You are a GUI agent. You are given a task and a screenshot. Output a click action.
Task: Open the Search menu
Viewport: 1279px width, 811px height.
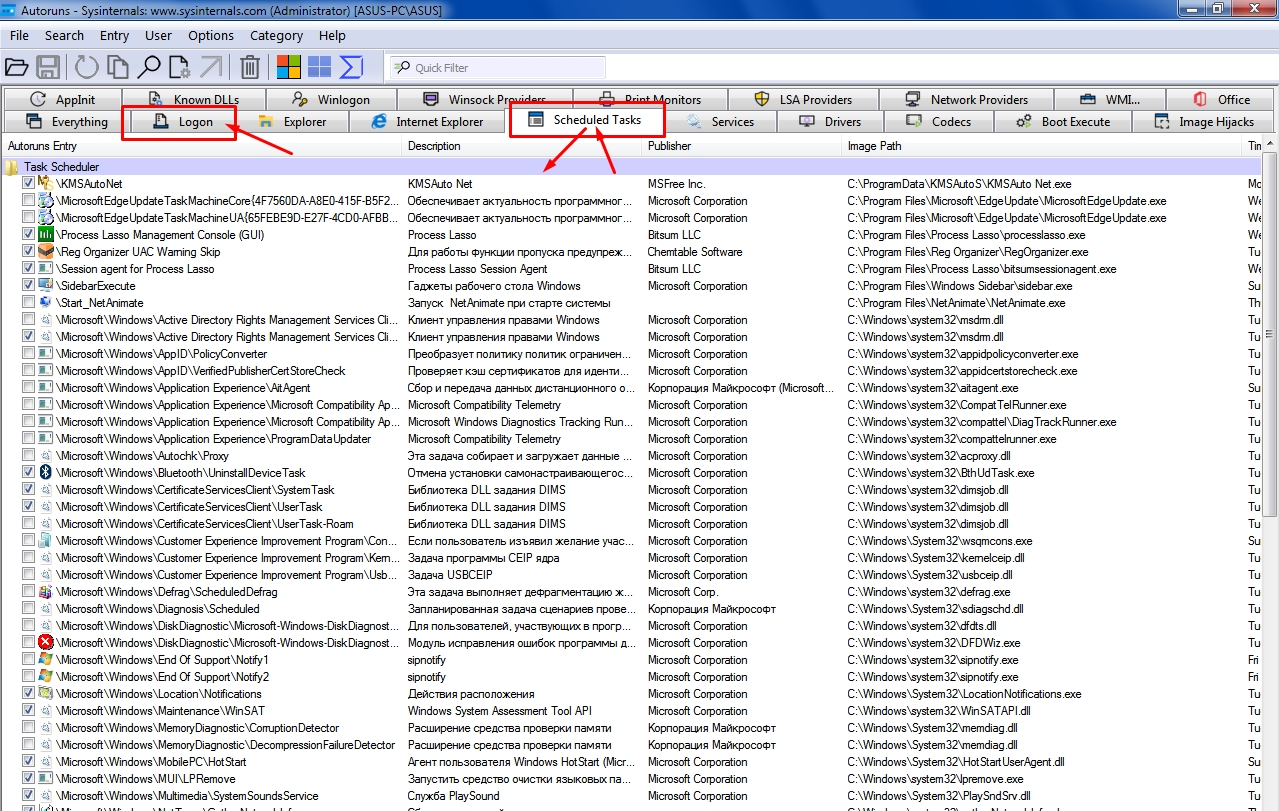[64, 35]
